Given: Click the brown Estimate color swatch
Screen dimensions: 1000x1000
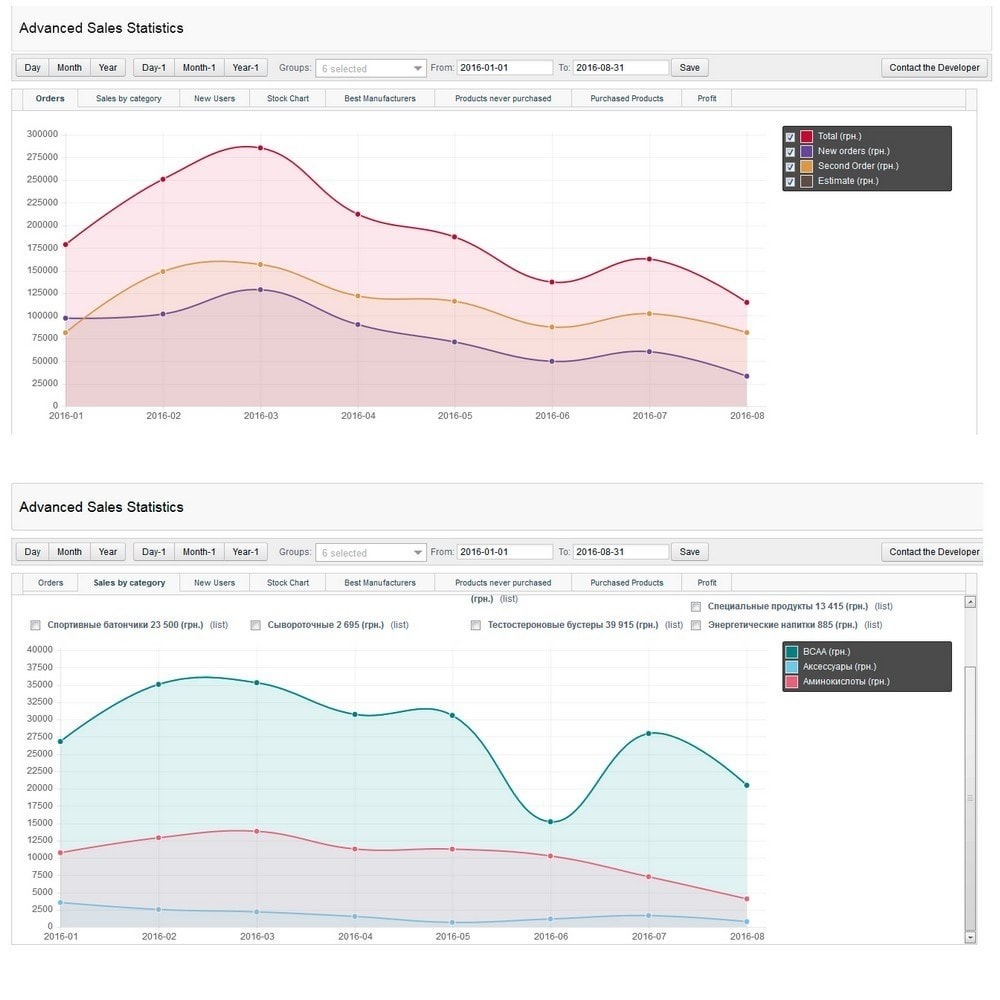Looking at the screenshot, I should (x=807, y=182).
